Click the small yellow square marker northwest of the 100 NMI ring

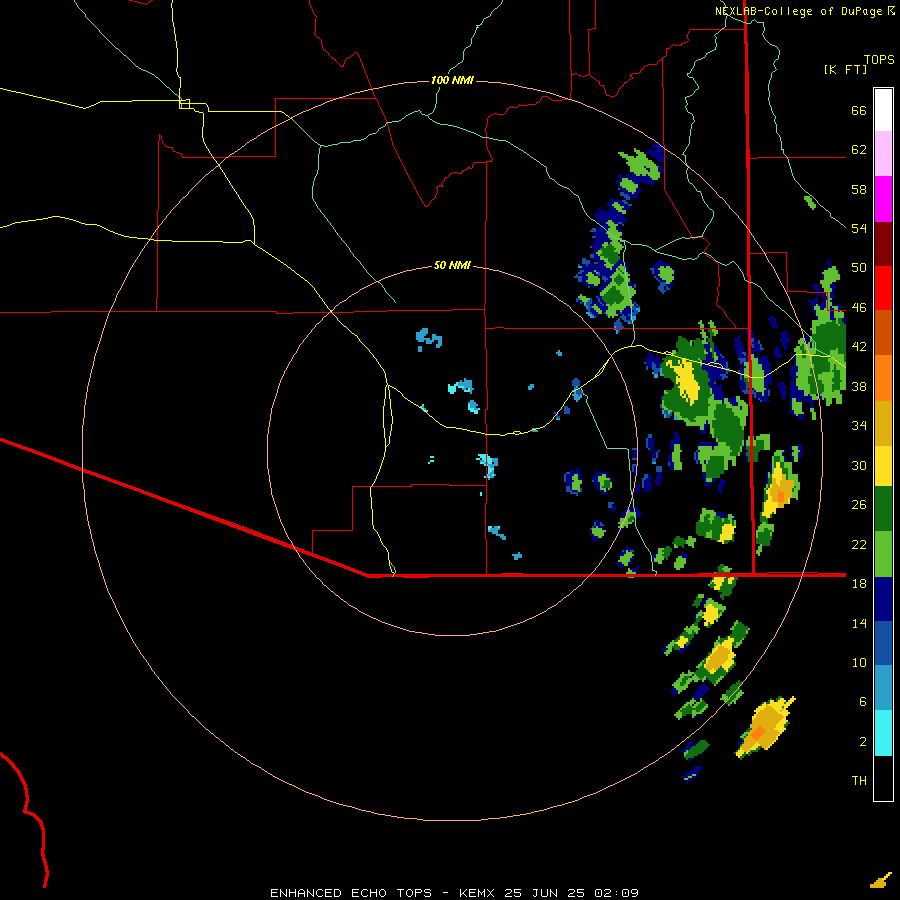click(185, 104)
